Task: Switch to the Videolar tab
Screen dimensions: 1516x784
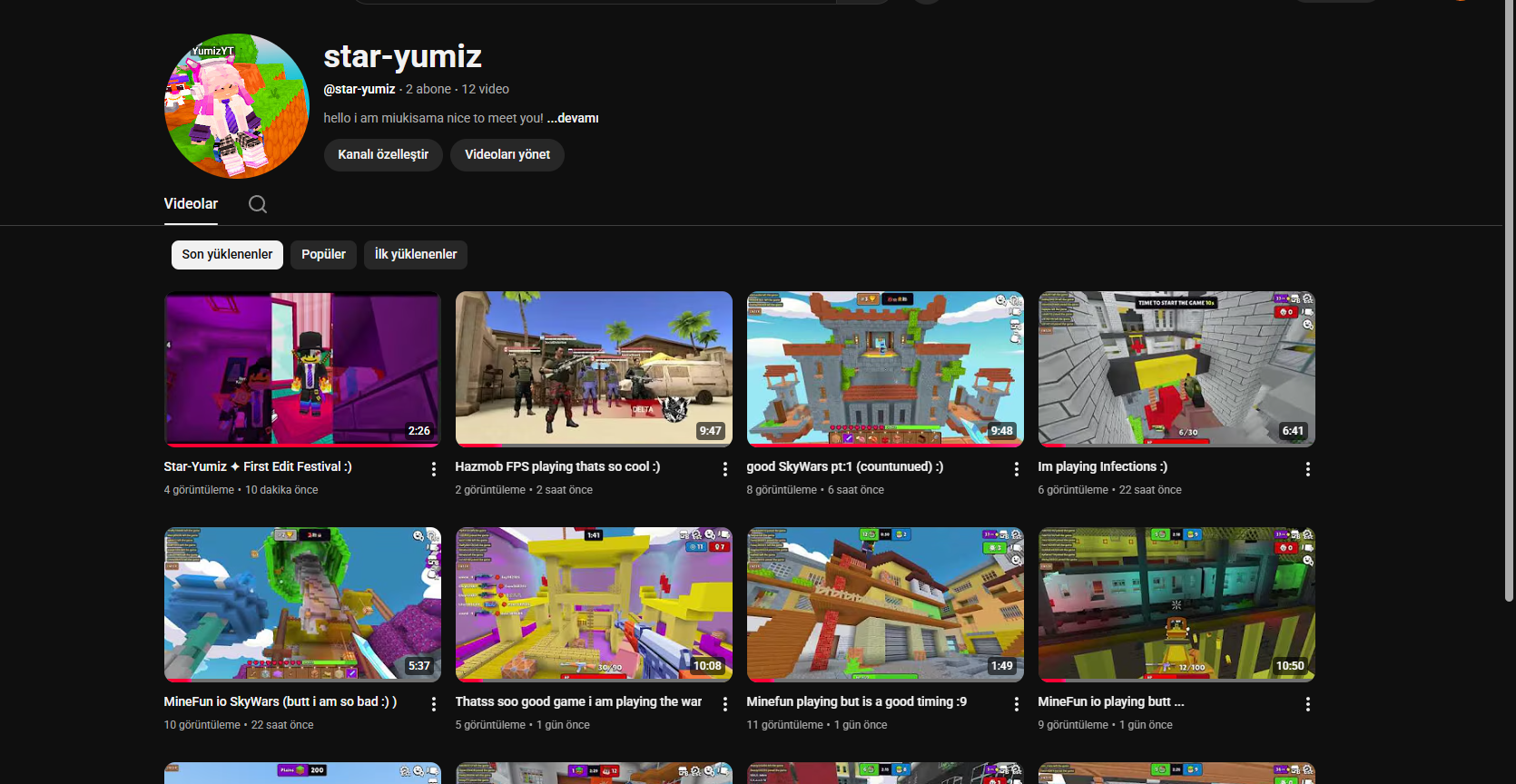Action: tap(191, 204)
